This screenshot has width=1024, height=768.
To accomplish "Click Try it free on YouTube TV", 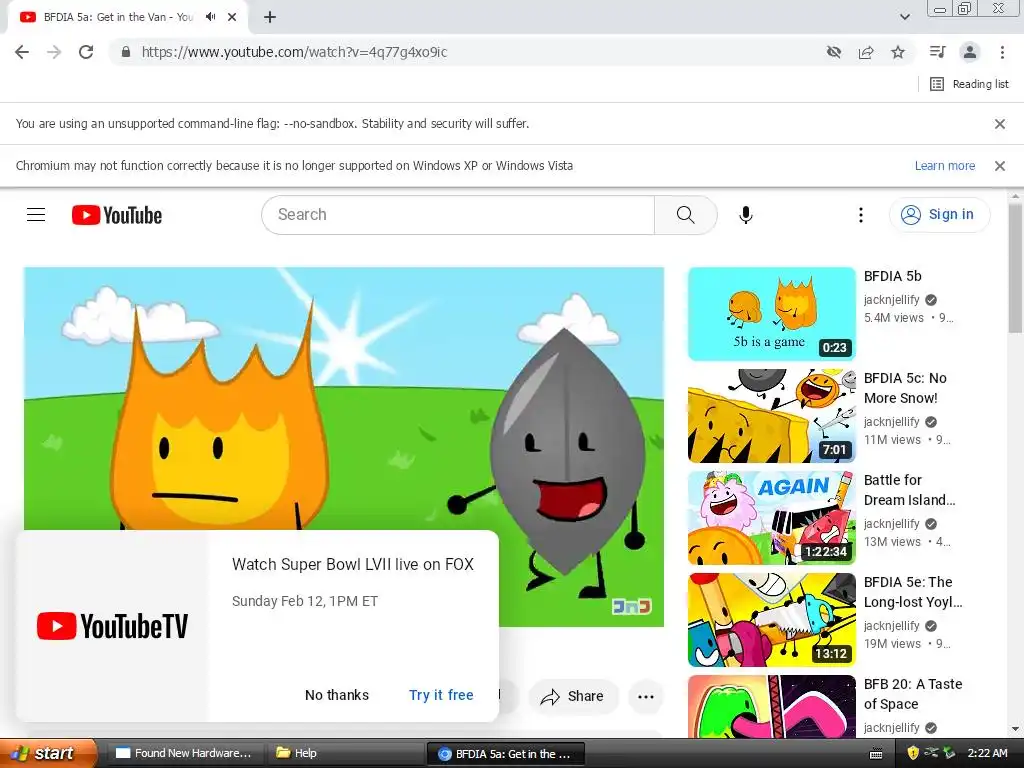I will click(441, 695).
